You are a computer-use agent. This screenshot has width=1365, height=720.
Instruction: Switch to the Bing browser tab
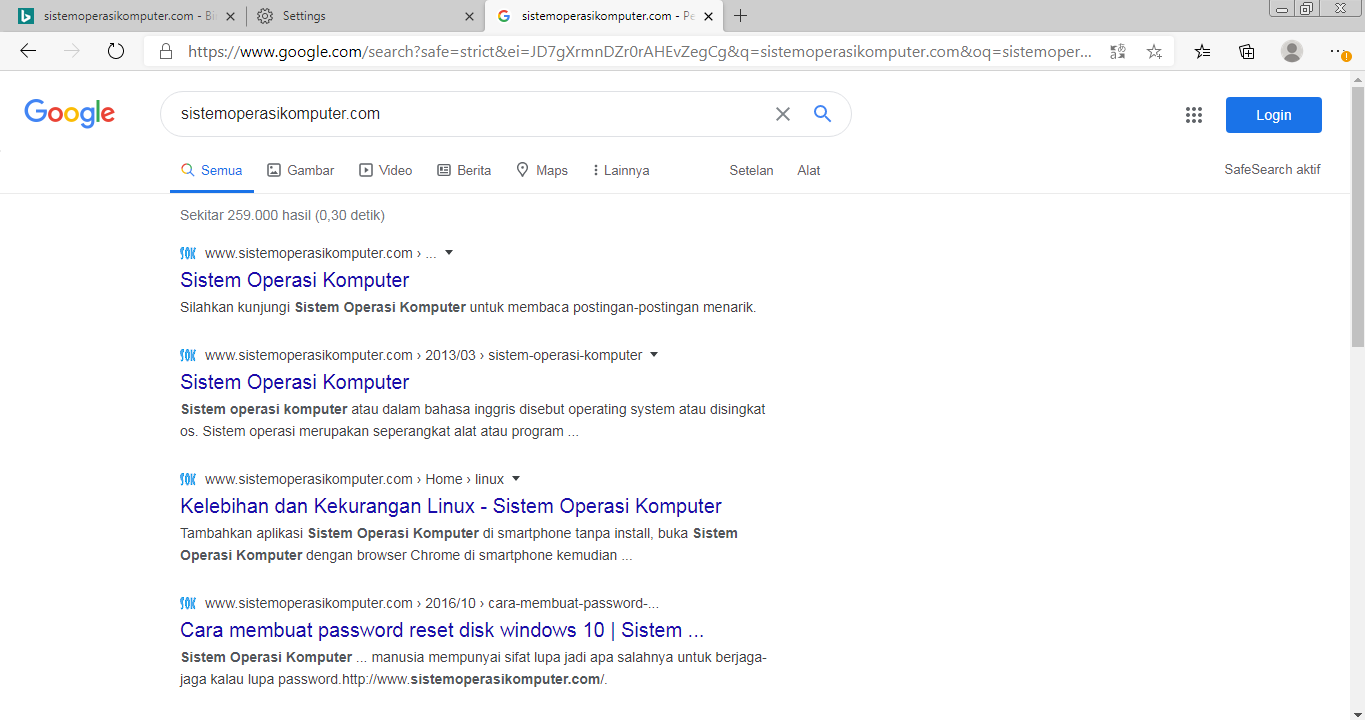[x=125, y=16]
